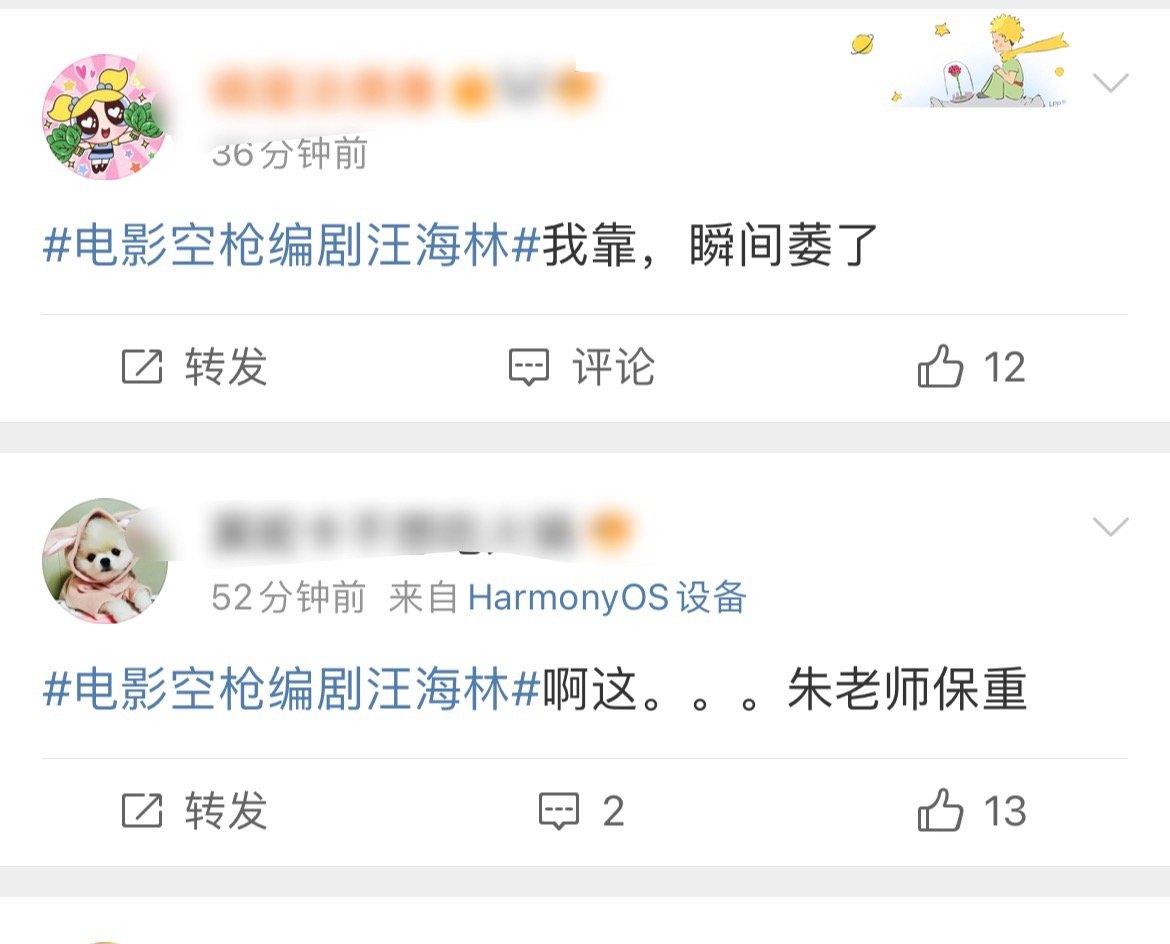Tap the 转发 label on the first post

(x=225, y=366)
